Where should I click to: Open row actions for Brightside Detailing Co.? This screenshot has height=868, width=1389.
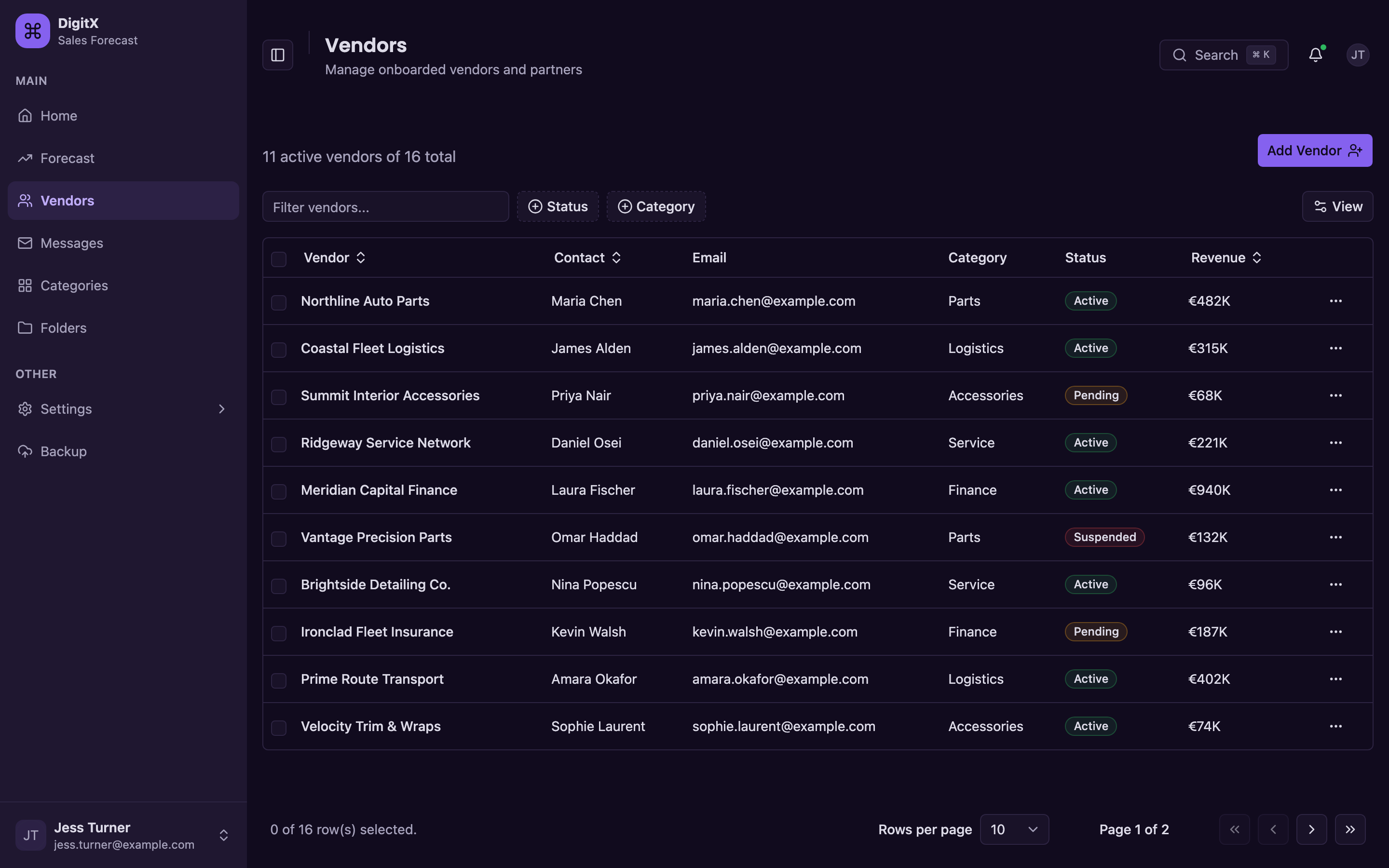pos(1335,584)
